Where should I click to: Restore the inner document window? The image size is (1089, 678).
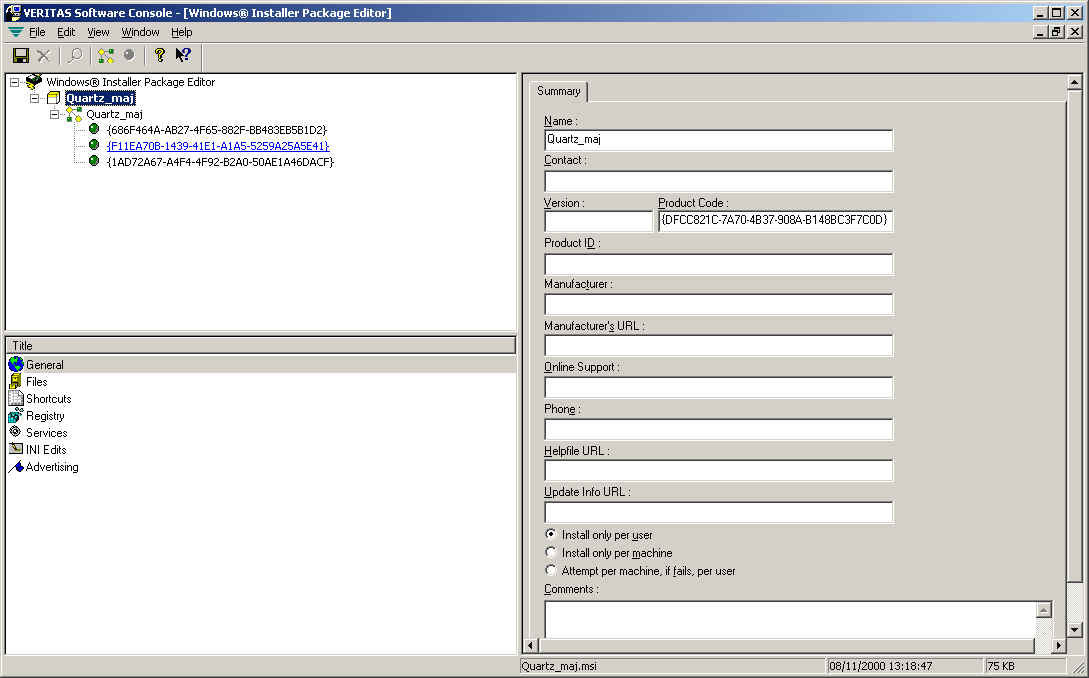pos(1056,32)
